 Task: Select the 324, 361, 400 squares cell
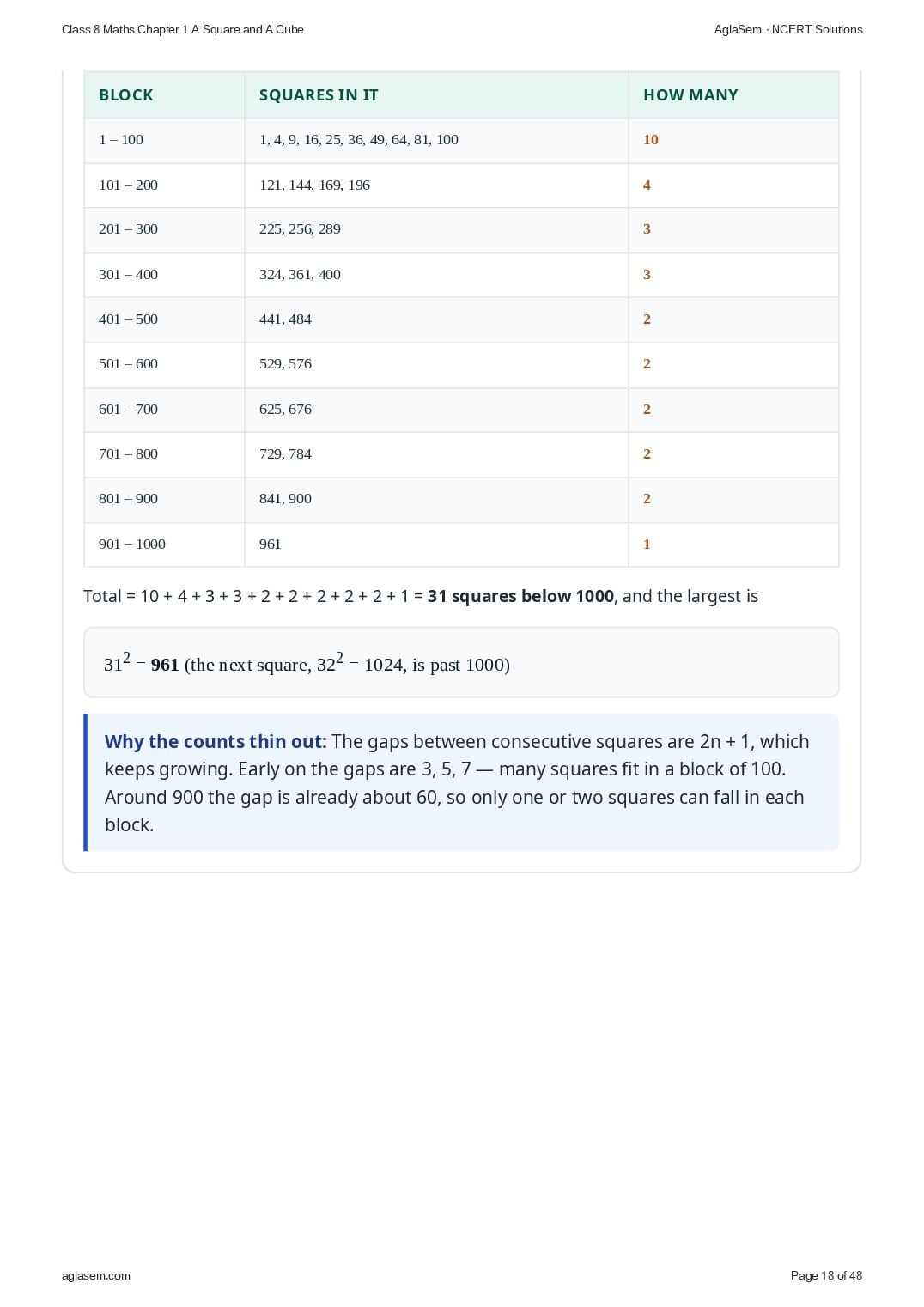tap(436, 275)
